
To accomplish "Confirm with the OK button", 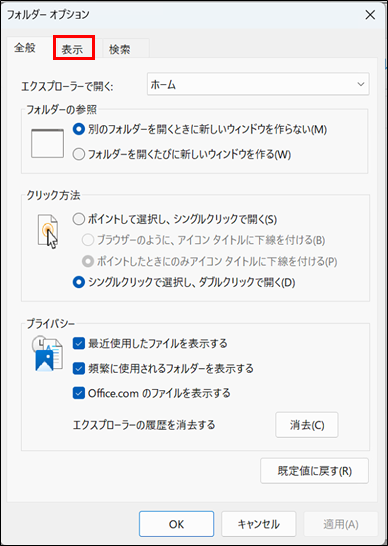I will [x=176, y=524].
